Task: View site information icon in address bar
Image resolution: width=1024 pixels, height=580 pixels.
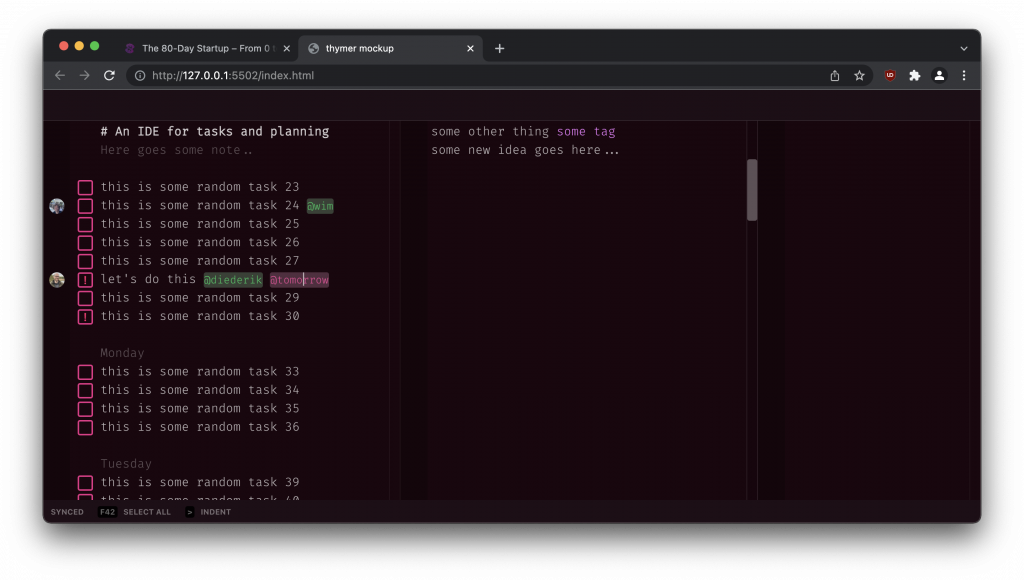Action: point(140,76)
